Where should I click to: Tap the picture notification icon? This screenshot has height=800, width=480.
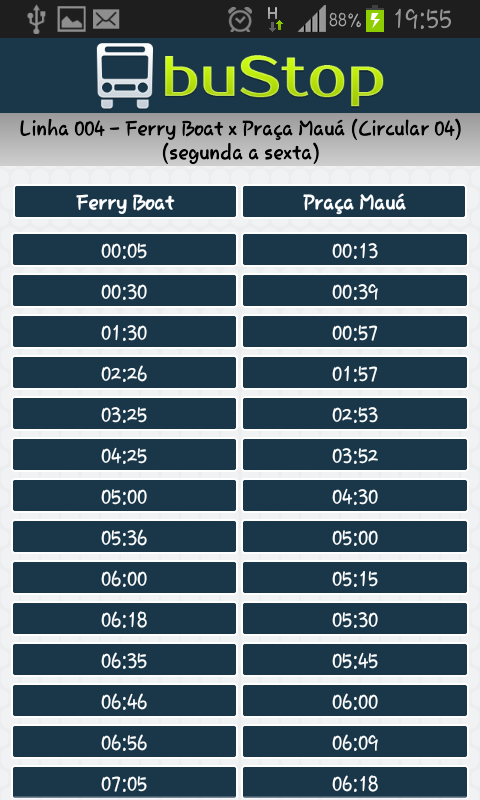(x=71, y=19)
